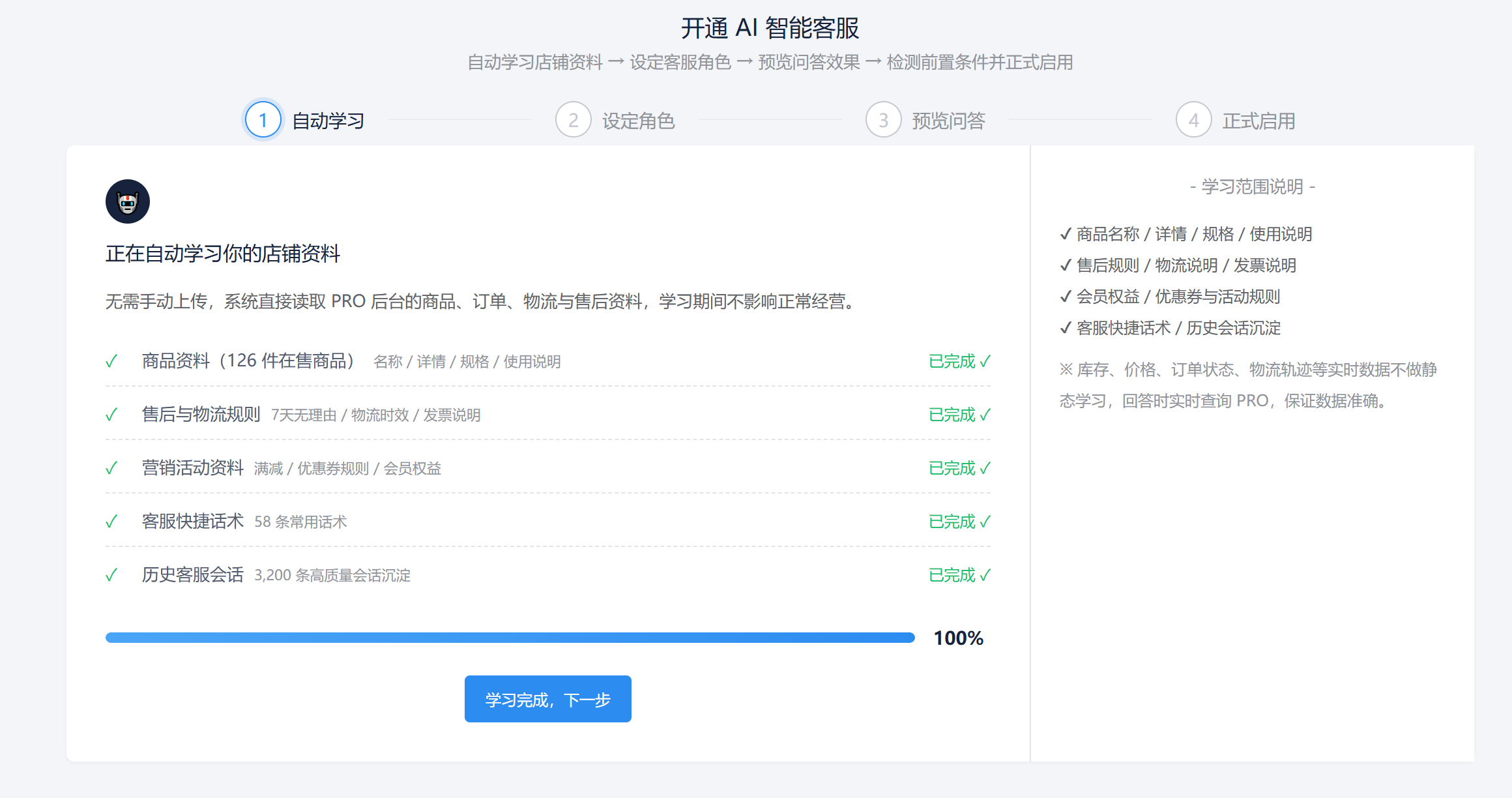Click 已完成 status in 历史客服会话 row
Screen dimensions: 1512x798
(959, 575)
